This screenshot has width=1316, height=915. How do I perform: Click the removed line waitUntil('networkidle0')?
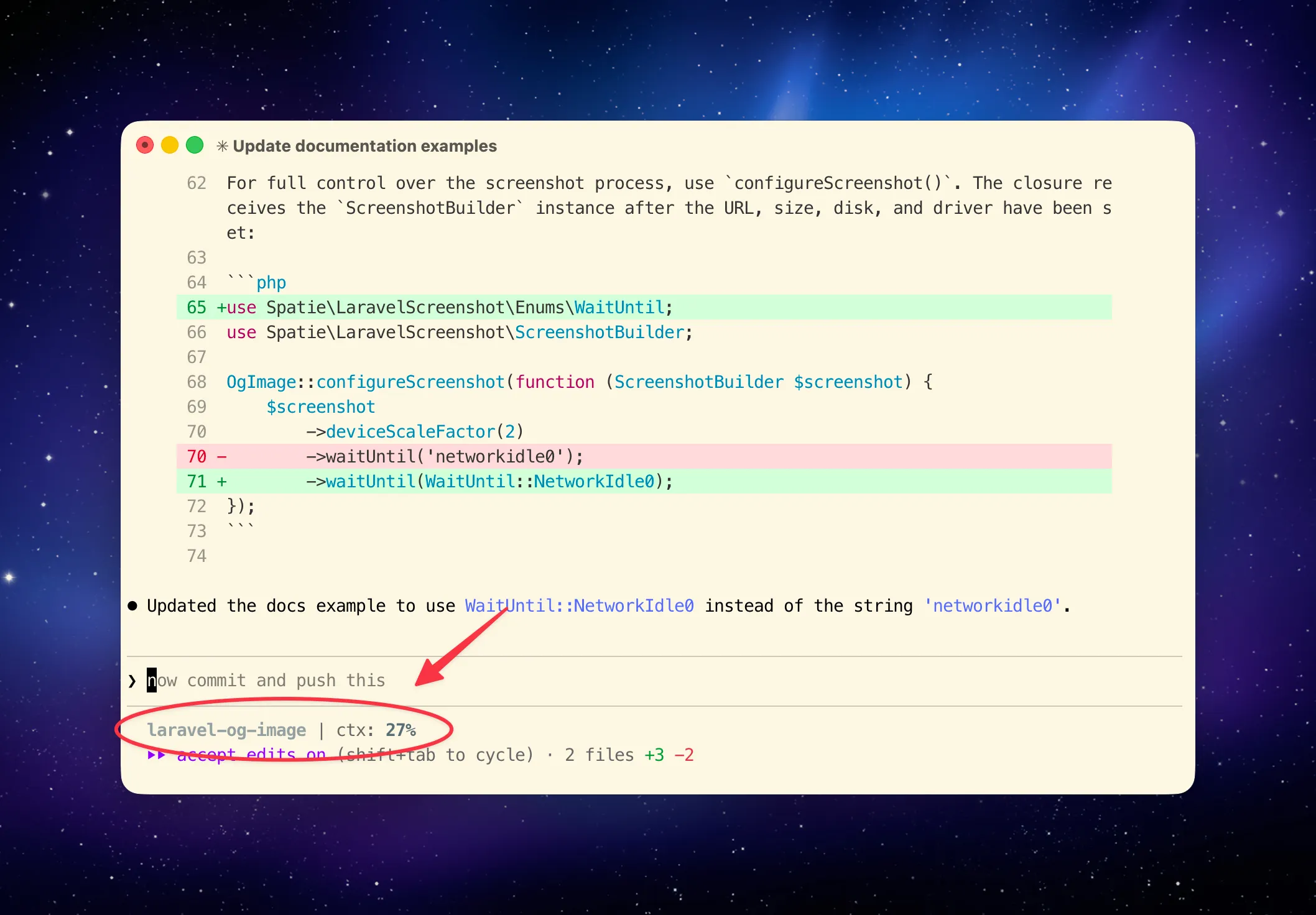(x=445, y=457)
